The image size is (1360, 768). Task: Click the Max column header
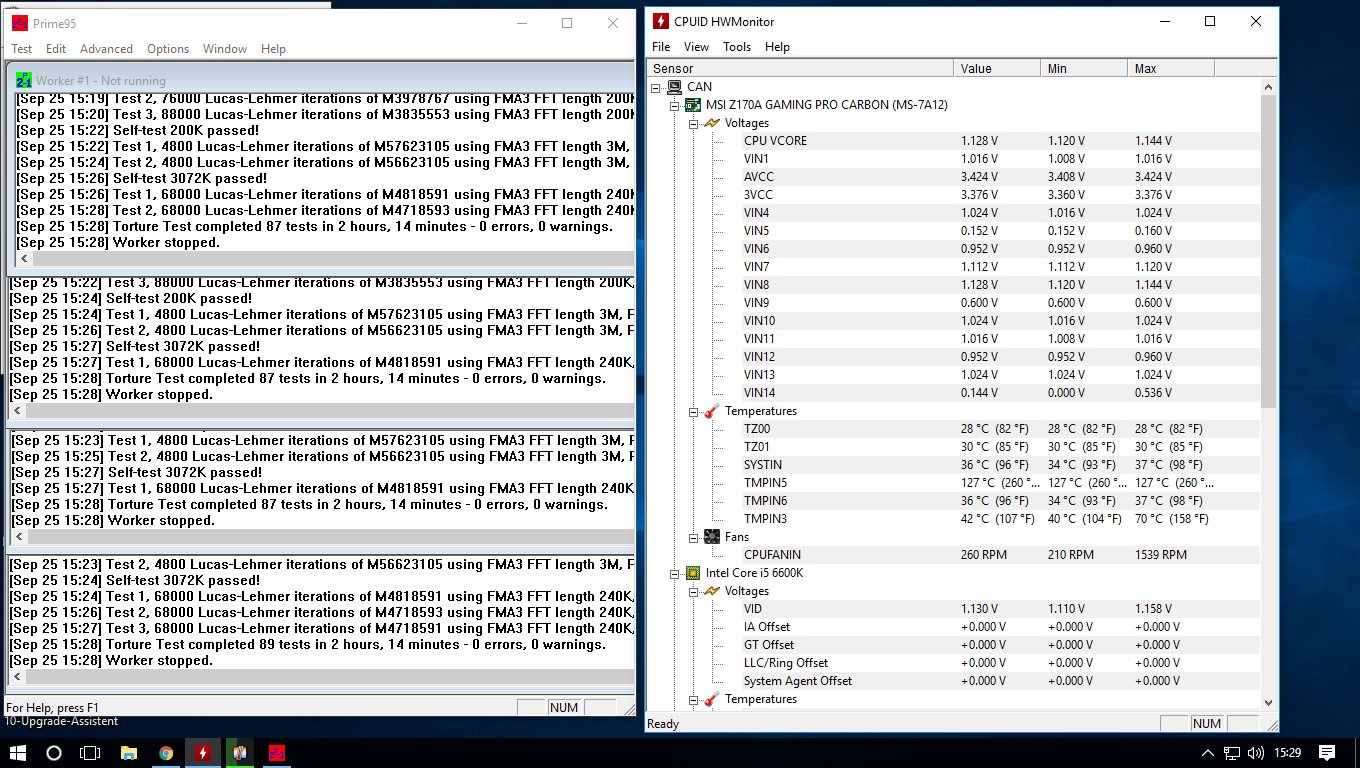1171,68
